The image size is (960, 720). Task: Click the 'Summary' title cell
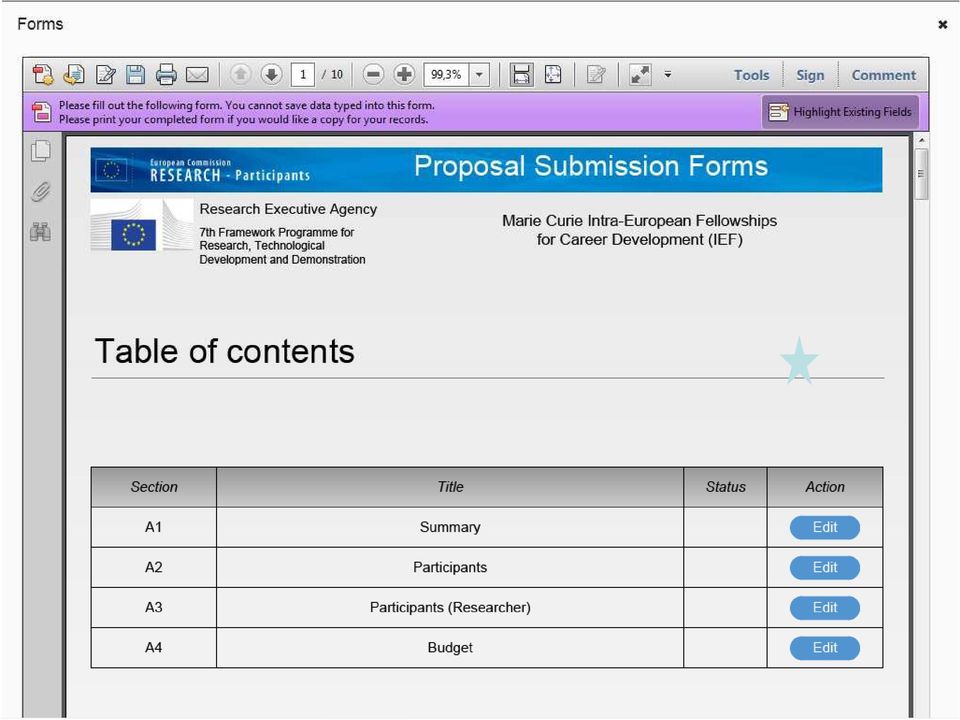coord(450,527)
